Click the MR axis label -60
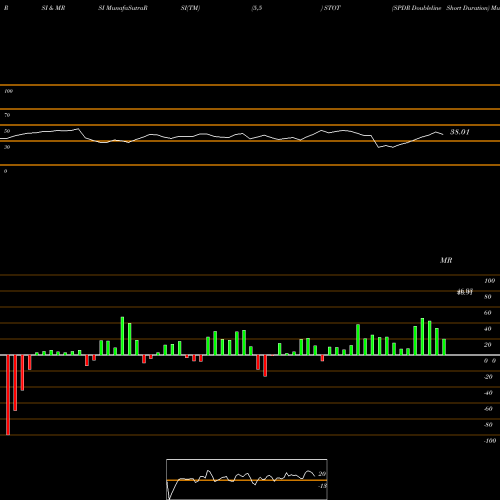The height and width of the screenshot is (500, 500). tap(488, 409)
